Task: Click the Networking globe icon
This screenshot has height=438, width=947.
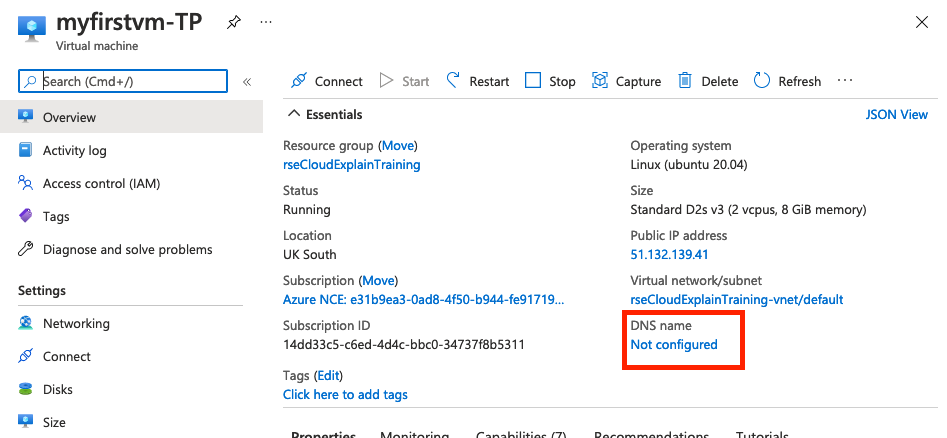Action: pyautogui.click(x=25, y=323)
